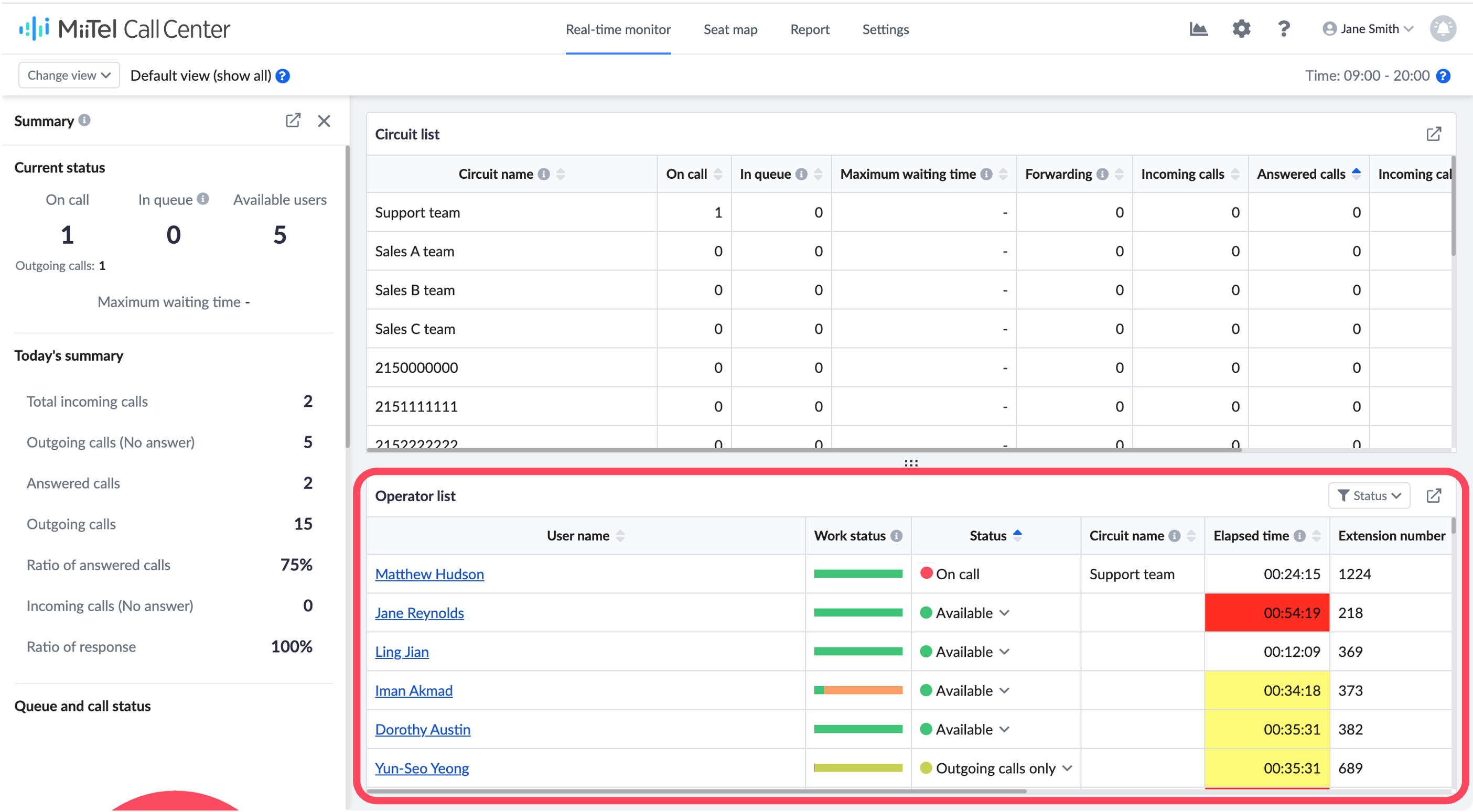Screen dimensions: 1473x812
Task: Open the Status filter dropdown
Action: tap(1368, 495)
